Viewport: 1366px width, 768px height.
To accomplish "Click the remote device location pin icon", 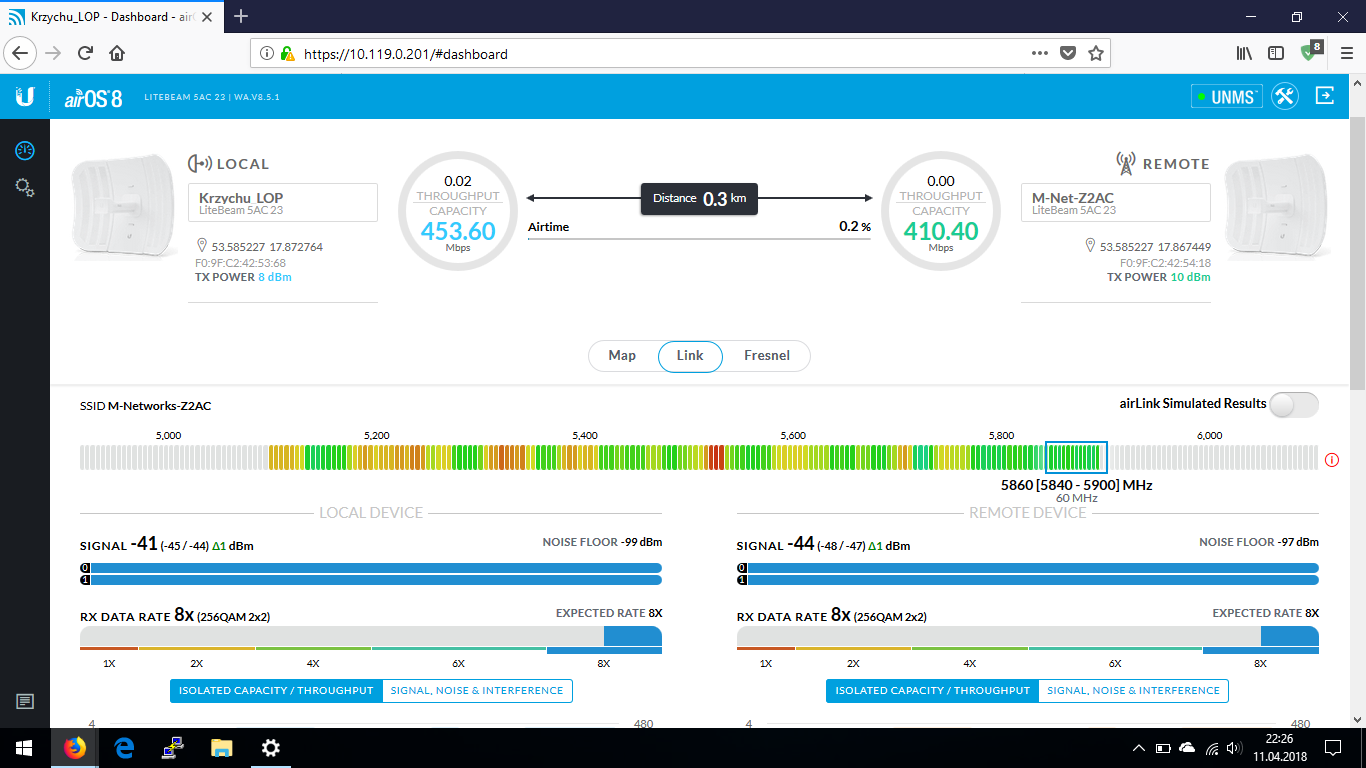I will [x=1090, y=246].
